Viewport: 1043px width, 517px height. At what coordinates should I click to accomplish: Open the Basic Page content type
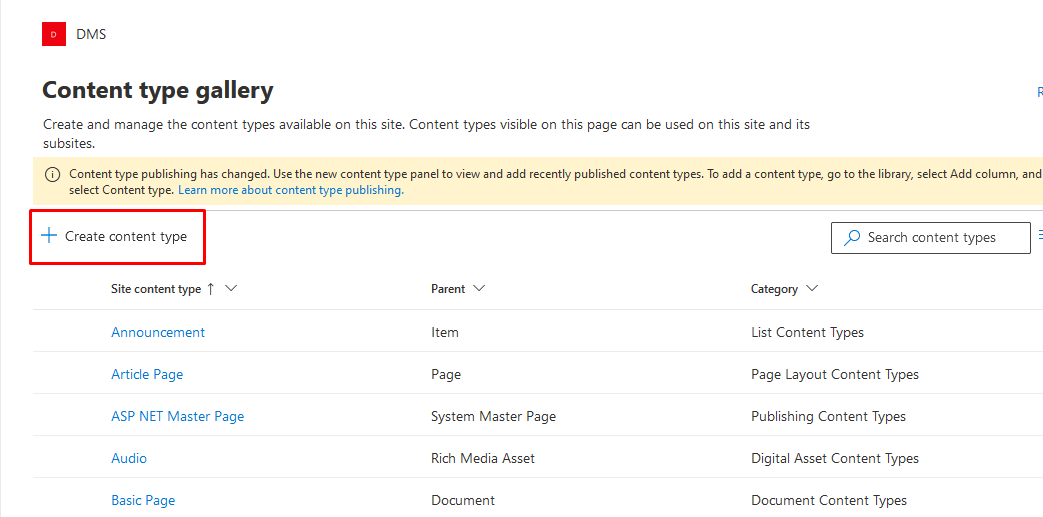(143, 500)
